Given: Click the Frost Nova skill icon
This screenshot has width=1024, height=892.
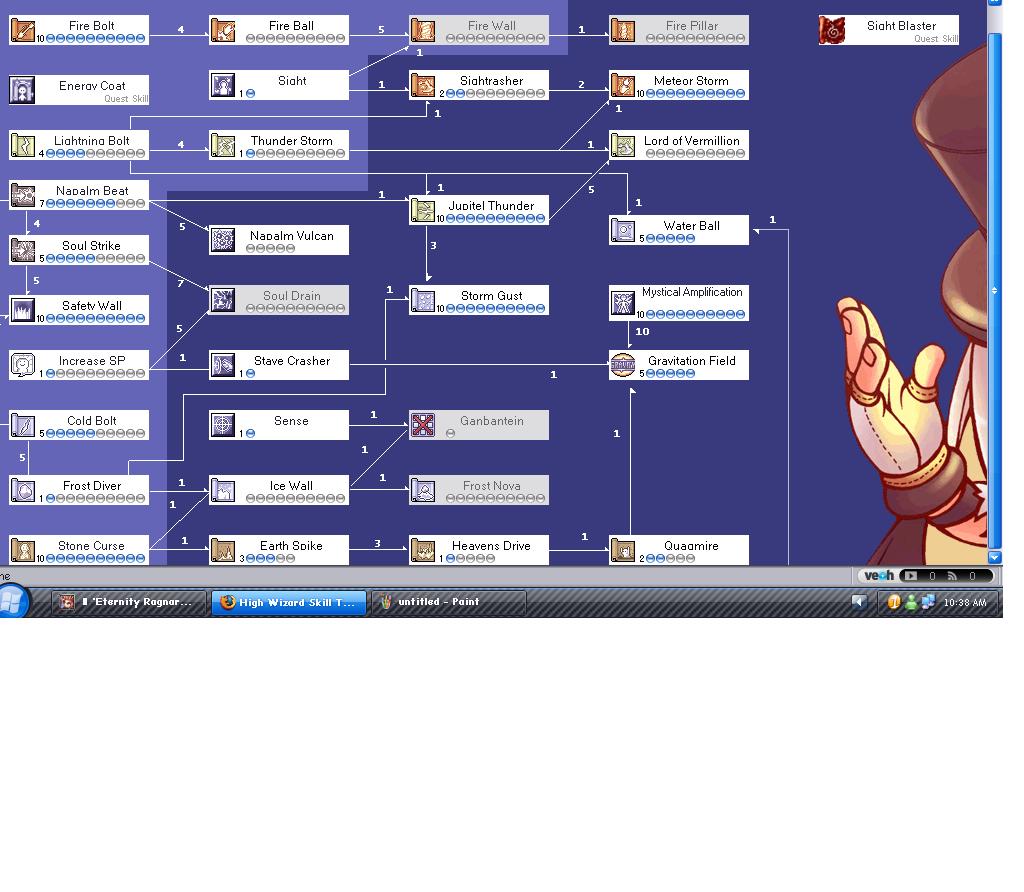Looking at the screenshot, I should pos(423,490).
